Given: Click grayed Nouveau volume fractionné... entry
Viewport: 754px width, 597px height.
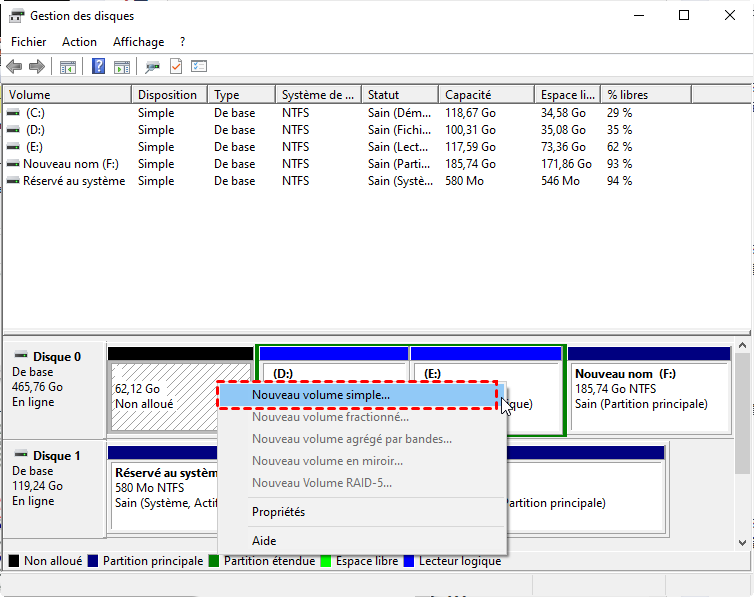Looking at the screenshot, I should point(362,417).
